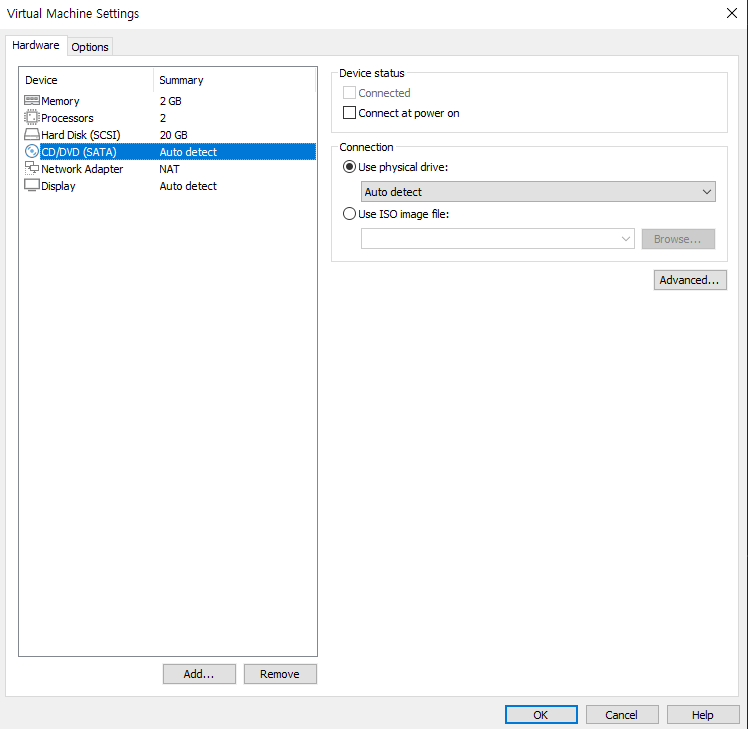Click the Display monitor icon
Viewport: 748px width, 729px height.
31,185
